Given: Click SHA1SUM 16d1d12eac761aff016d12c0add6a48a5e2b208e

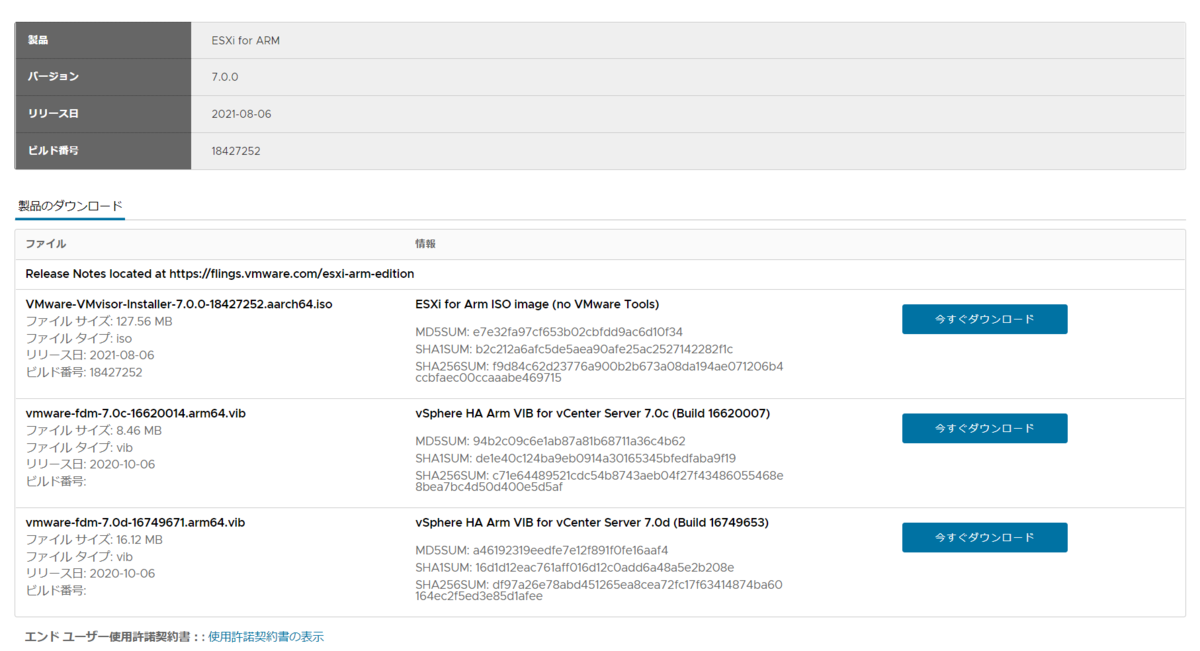Looking at the screenshot, I should click(574, 567).
